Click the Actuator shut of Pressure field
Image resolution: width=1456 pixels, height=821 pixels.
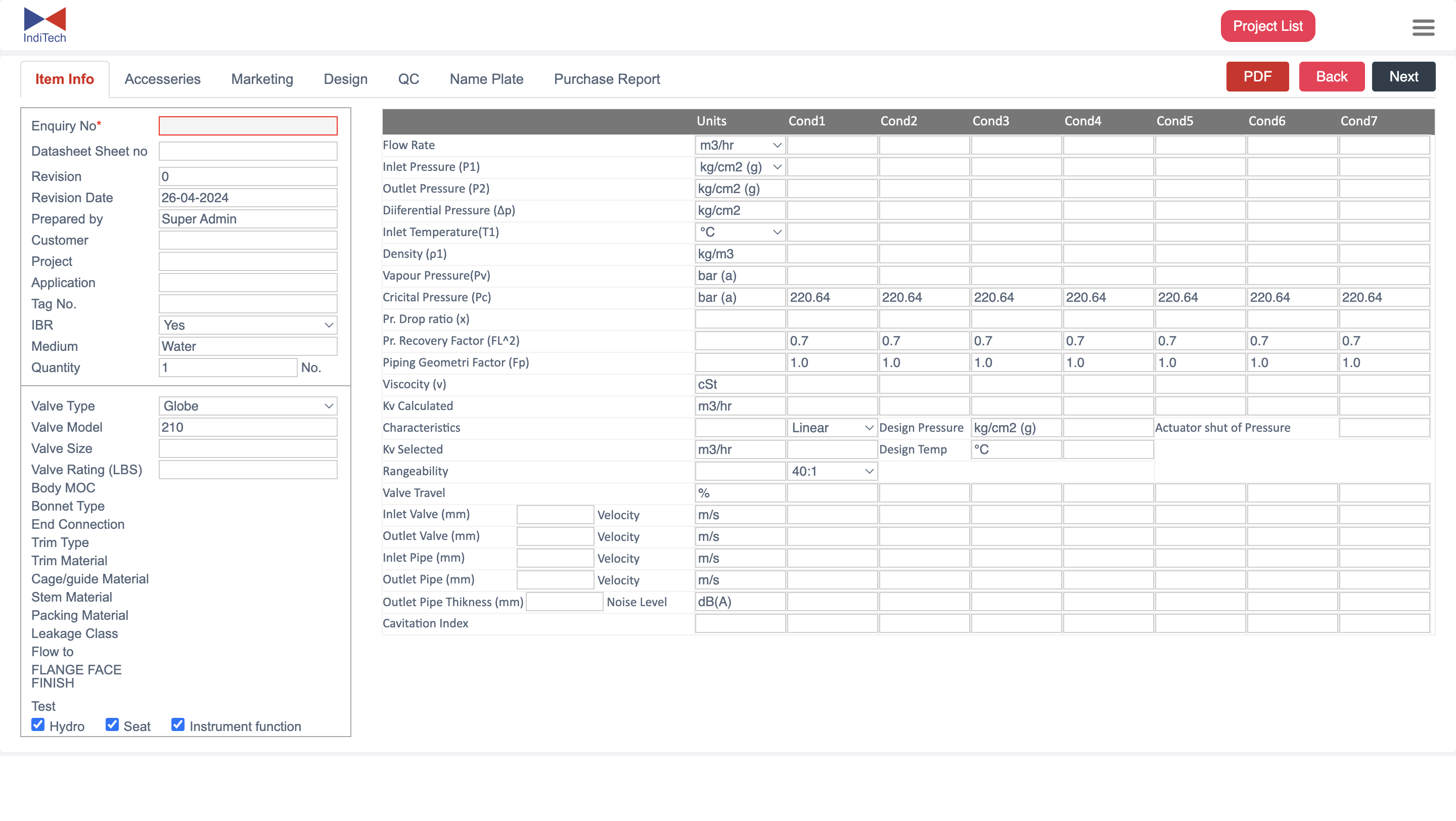[1384, 428]
